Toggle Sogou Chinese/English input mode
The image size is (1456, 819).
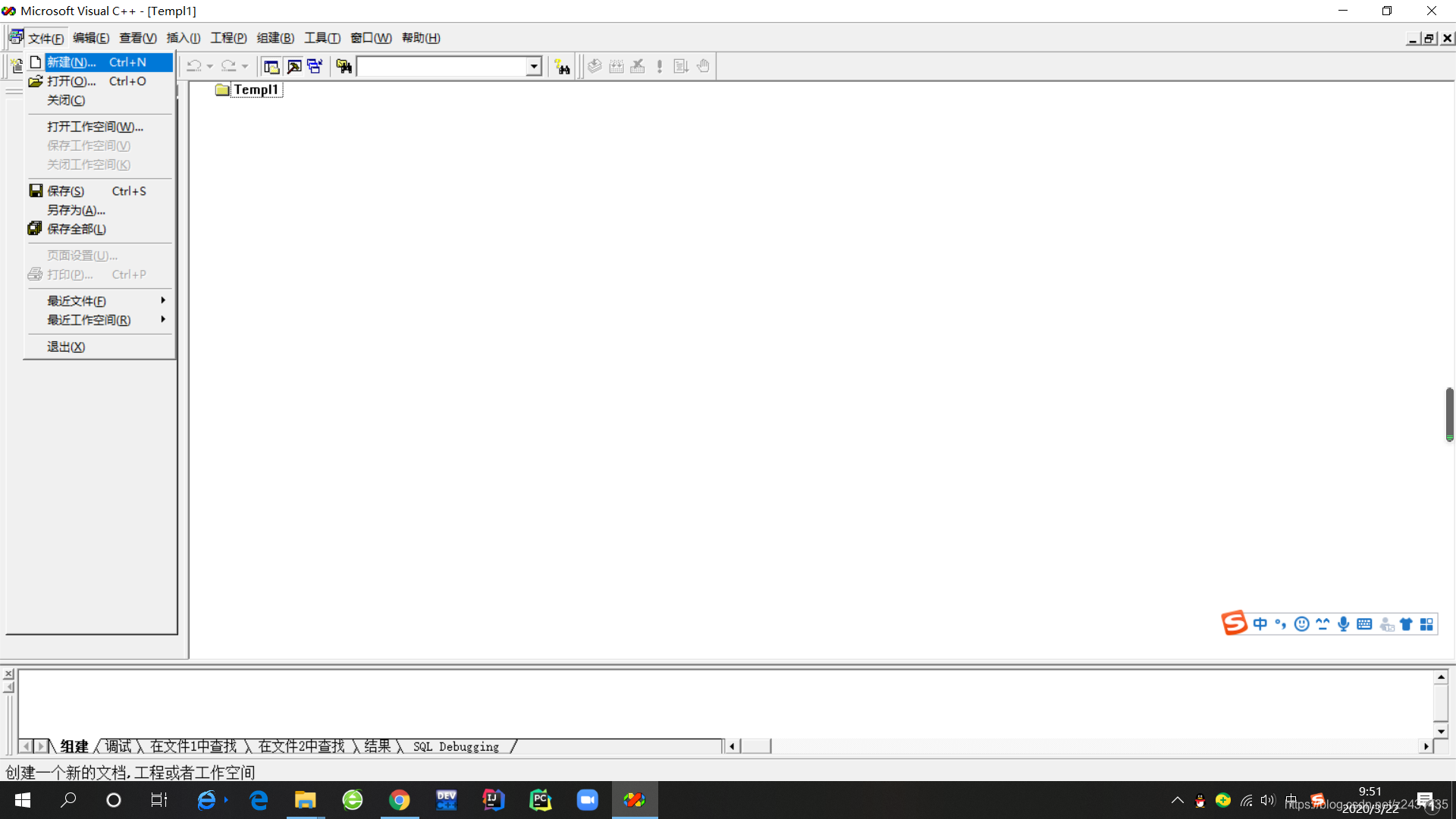[1260, 624]
